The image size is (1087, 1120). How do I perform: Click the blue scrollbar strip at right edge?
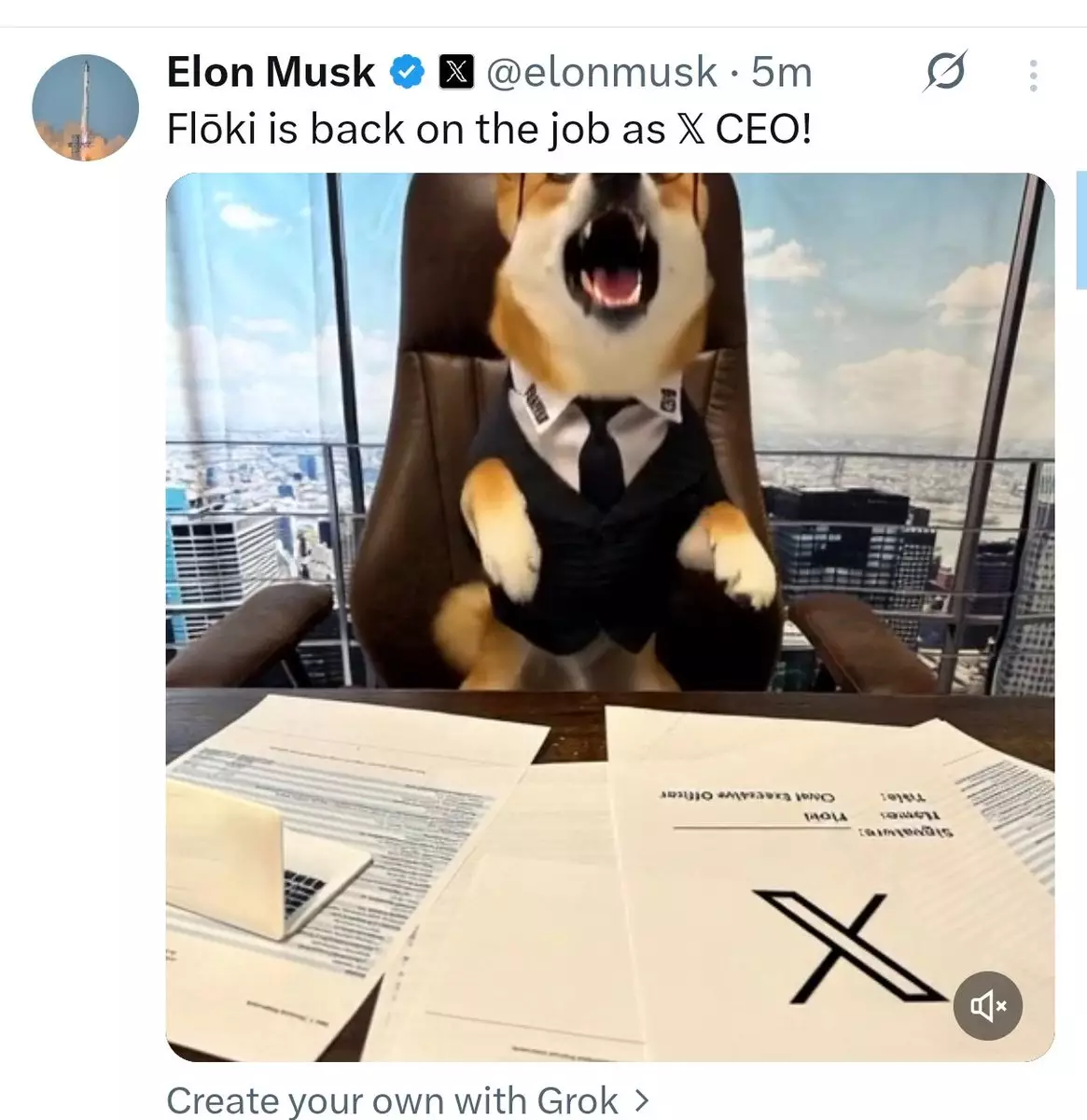point(1080,229)
